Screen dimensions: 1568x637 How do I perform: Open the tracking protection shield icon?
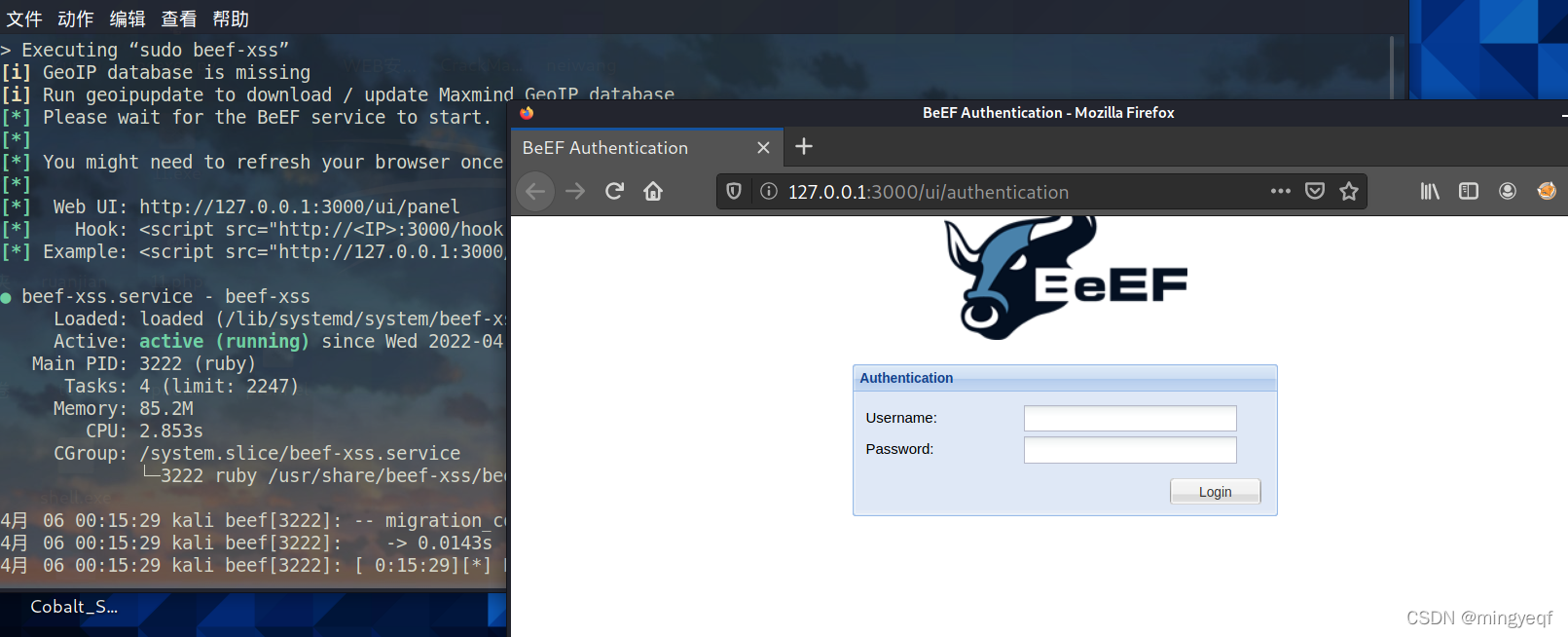[x=734, y=191]
